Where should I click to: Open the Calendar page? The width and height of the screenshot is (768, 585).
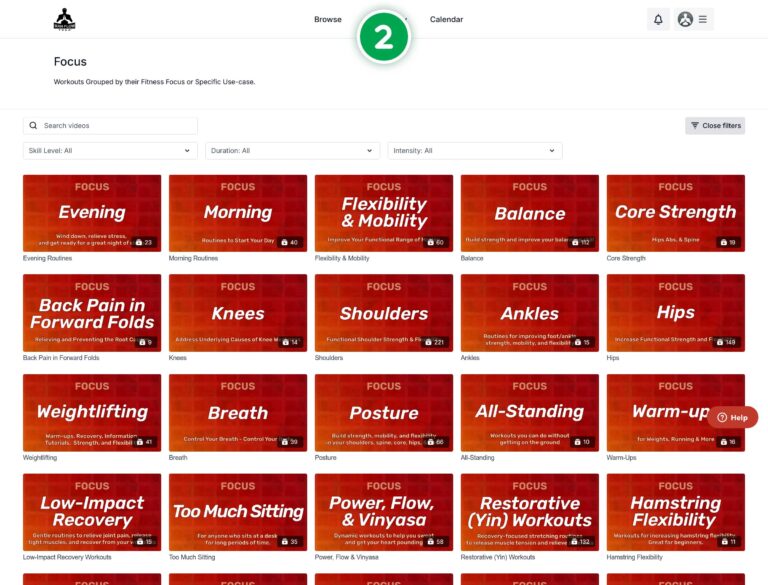[x=446, y=20]
